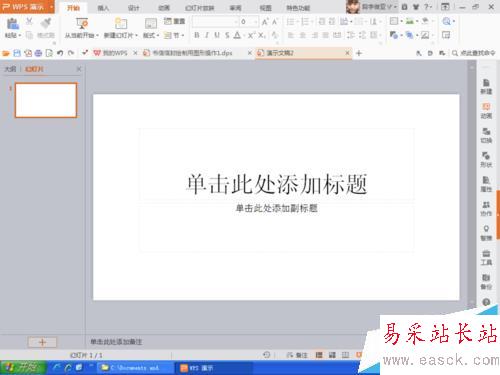This screenshot has width=500, height=375.
Task: Open the Animation ribbon tab
Action: pos(164,8)
